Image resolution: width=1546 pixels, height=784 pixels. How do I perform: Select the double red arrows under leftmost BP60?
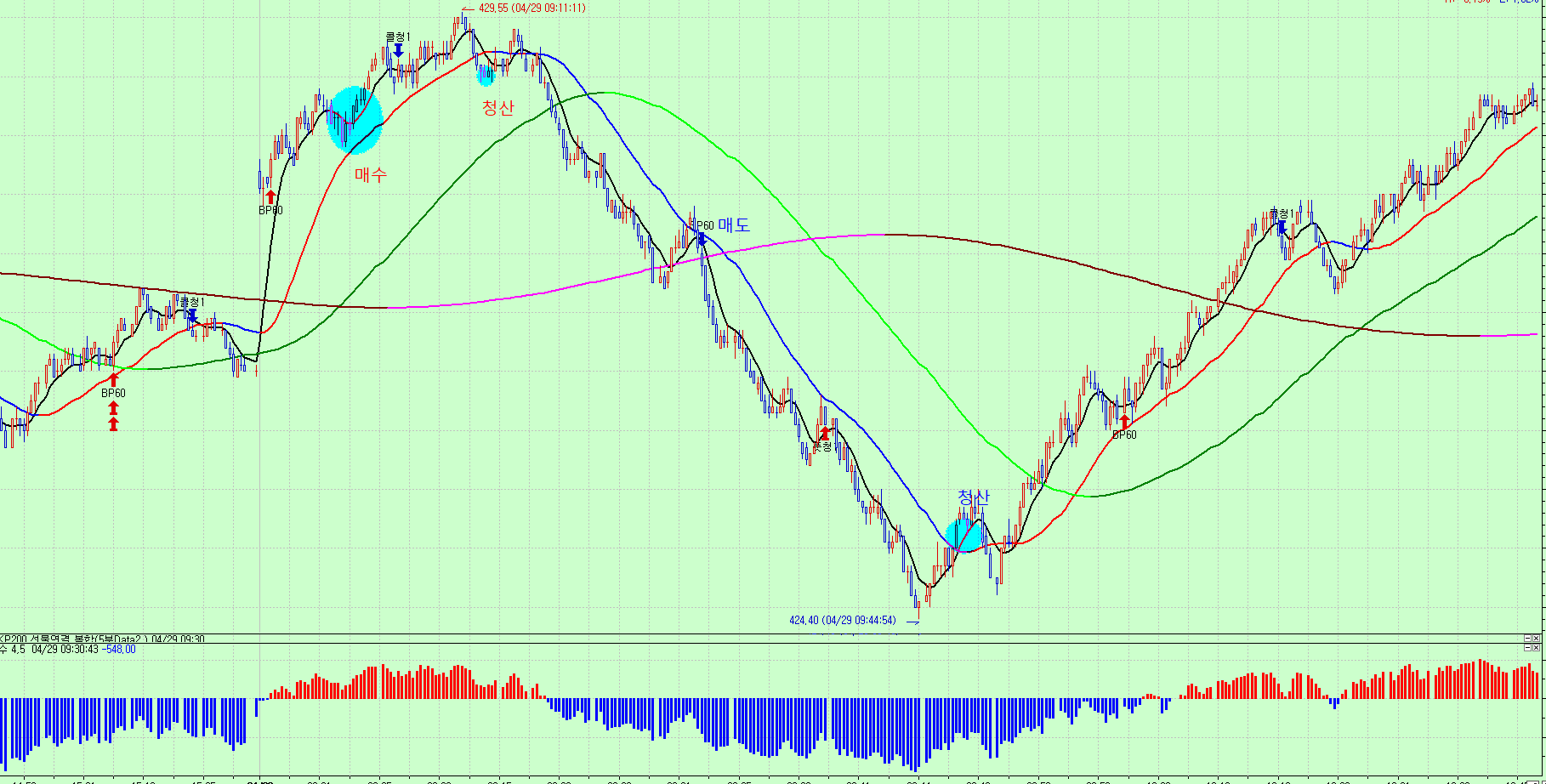point(113,416)
